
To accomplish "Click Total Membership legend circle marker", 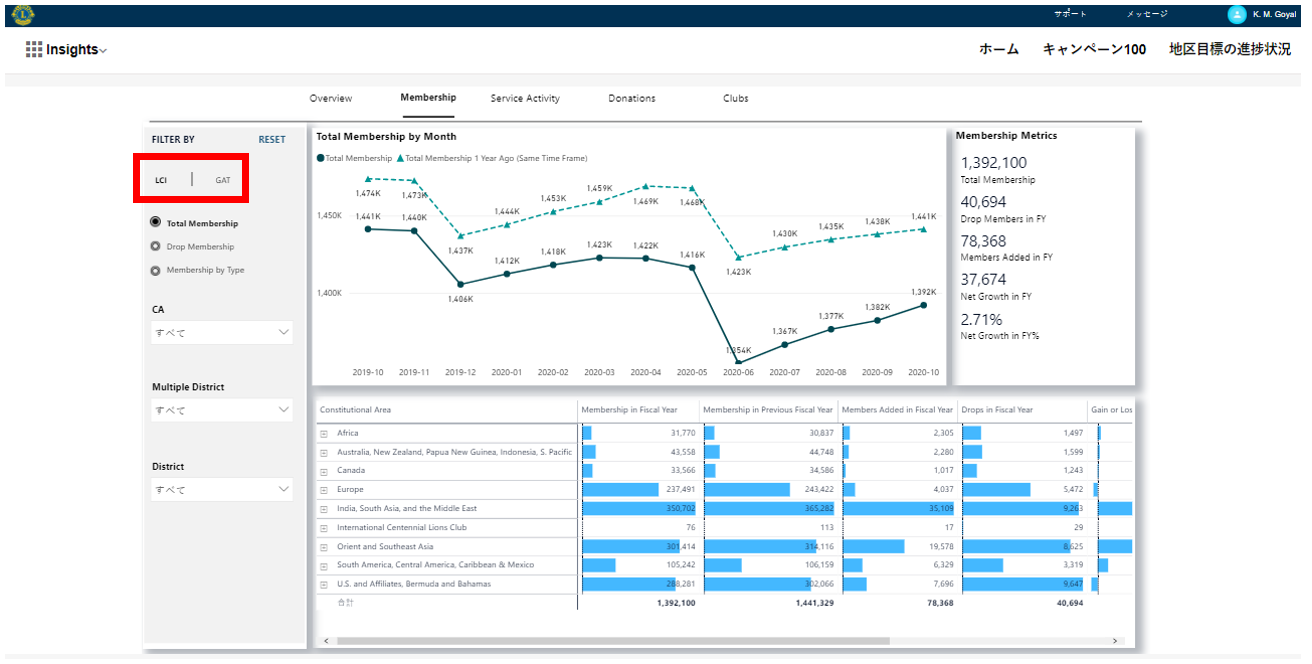I will (x=320, y=158).
